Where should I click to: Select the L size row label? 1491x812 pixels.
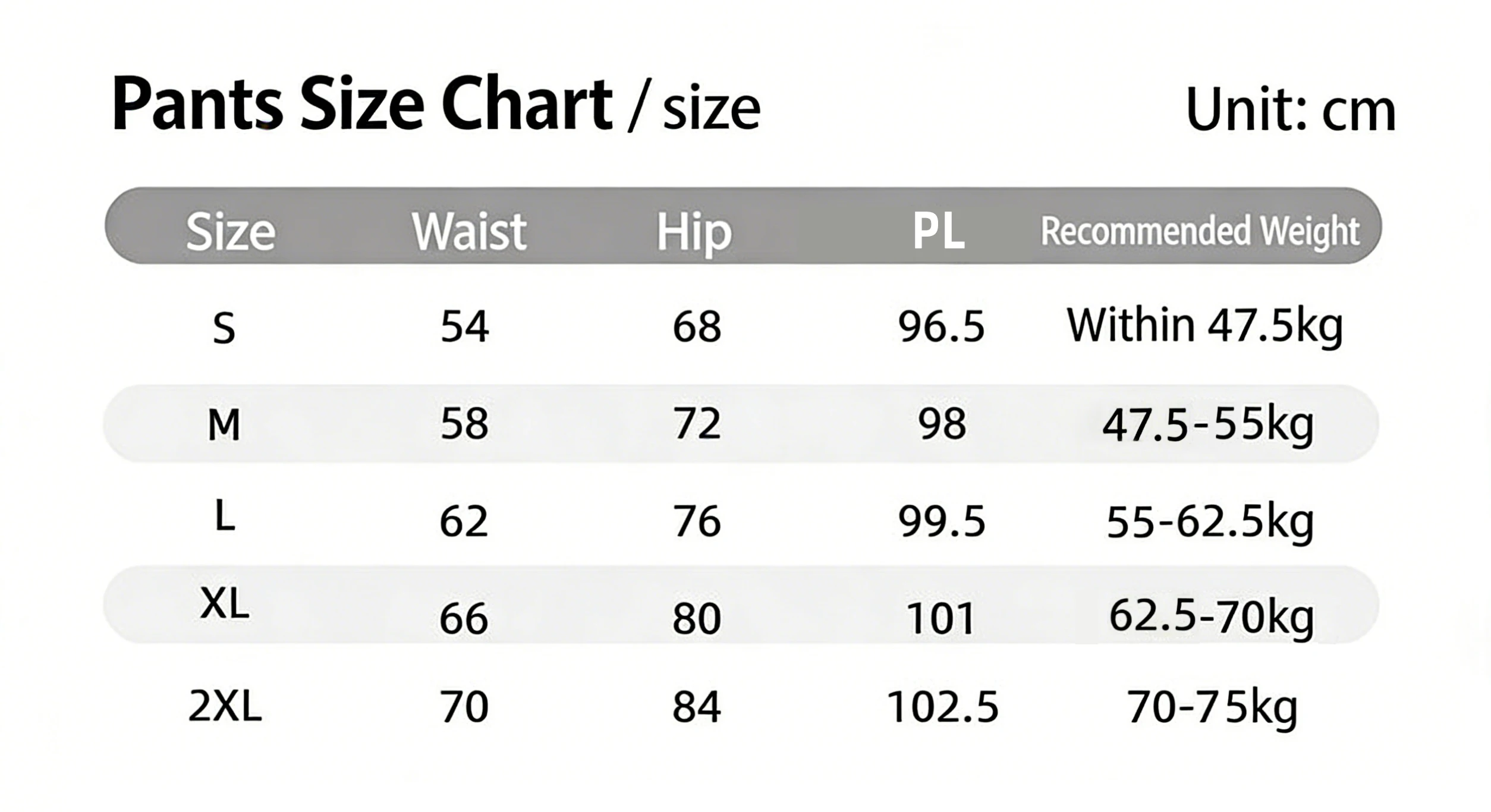(225, 515)
